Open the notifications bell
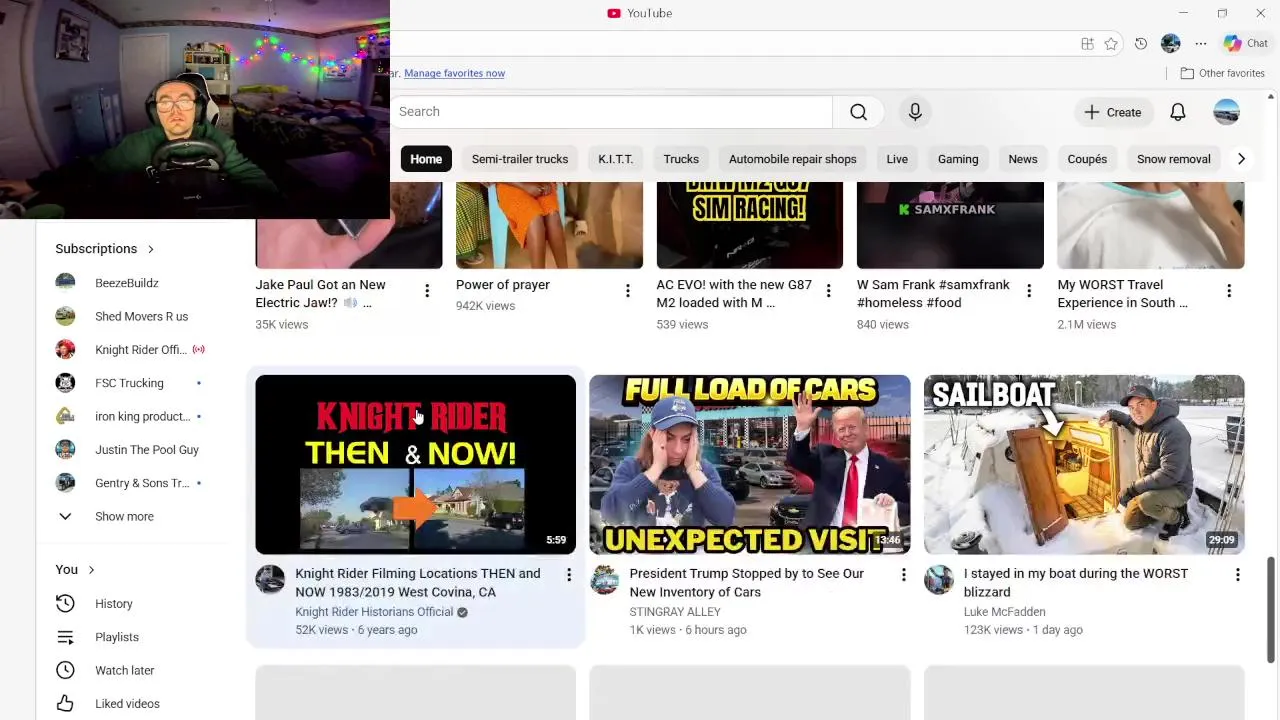Screen dimensions: 1280x720 coord(1178,112)
